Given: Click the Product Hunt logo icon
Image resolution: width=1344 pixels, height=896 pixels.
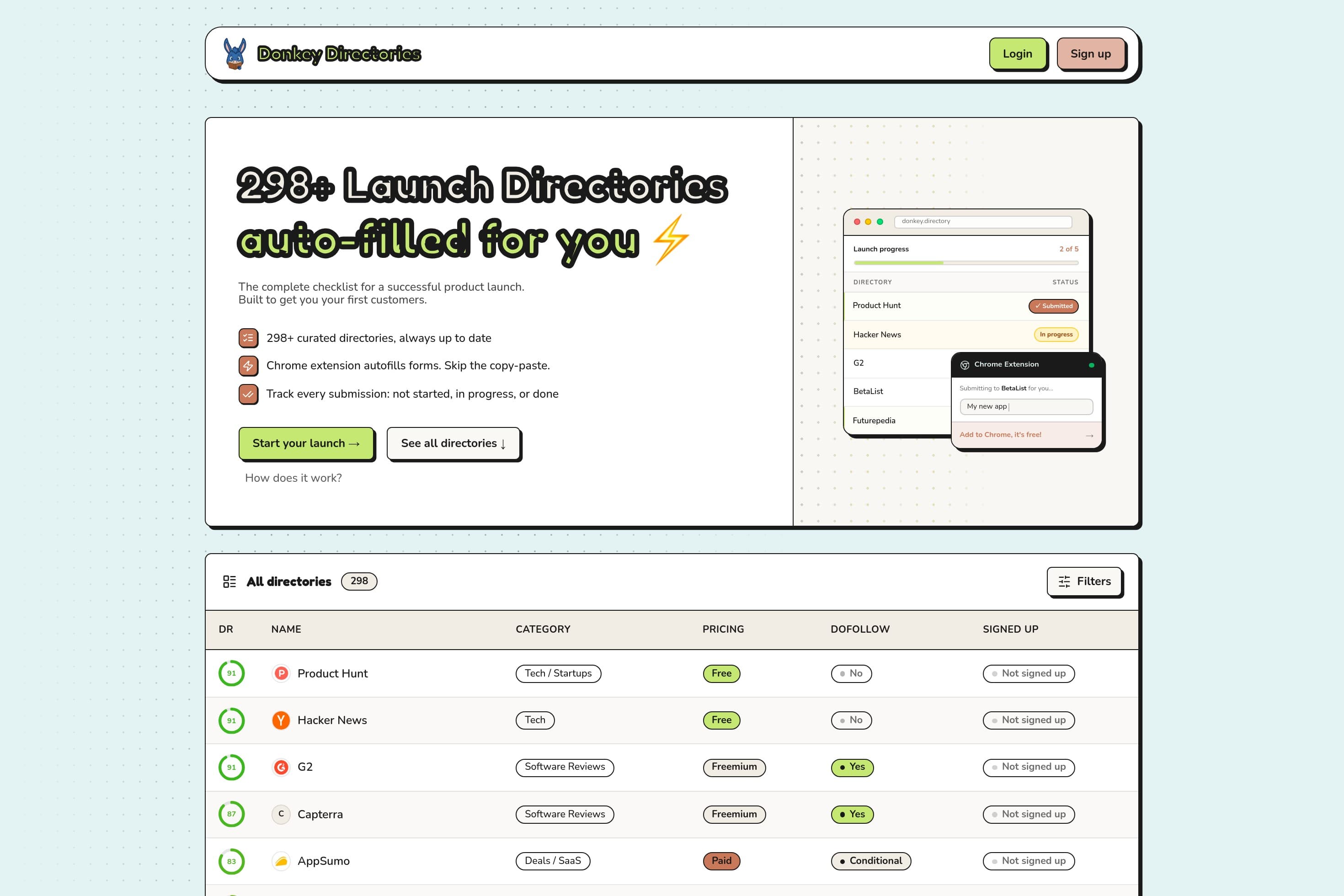Looking at the screenshot, I should coord(281,674).
